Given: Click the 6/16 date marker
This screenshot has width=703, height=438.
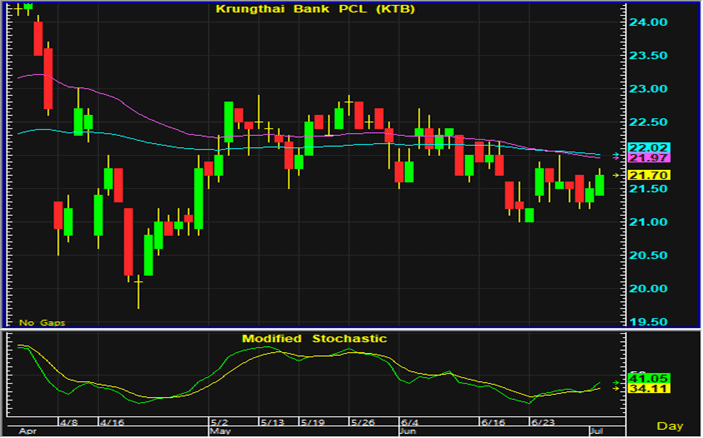Looking at the screenshot, I should point(491,423).
